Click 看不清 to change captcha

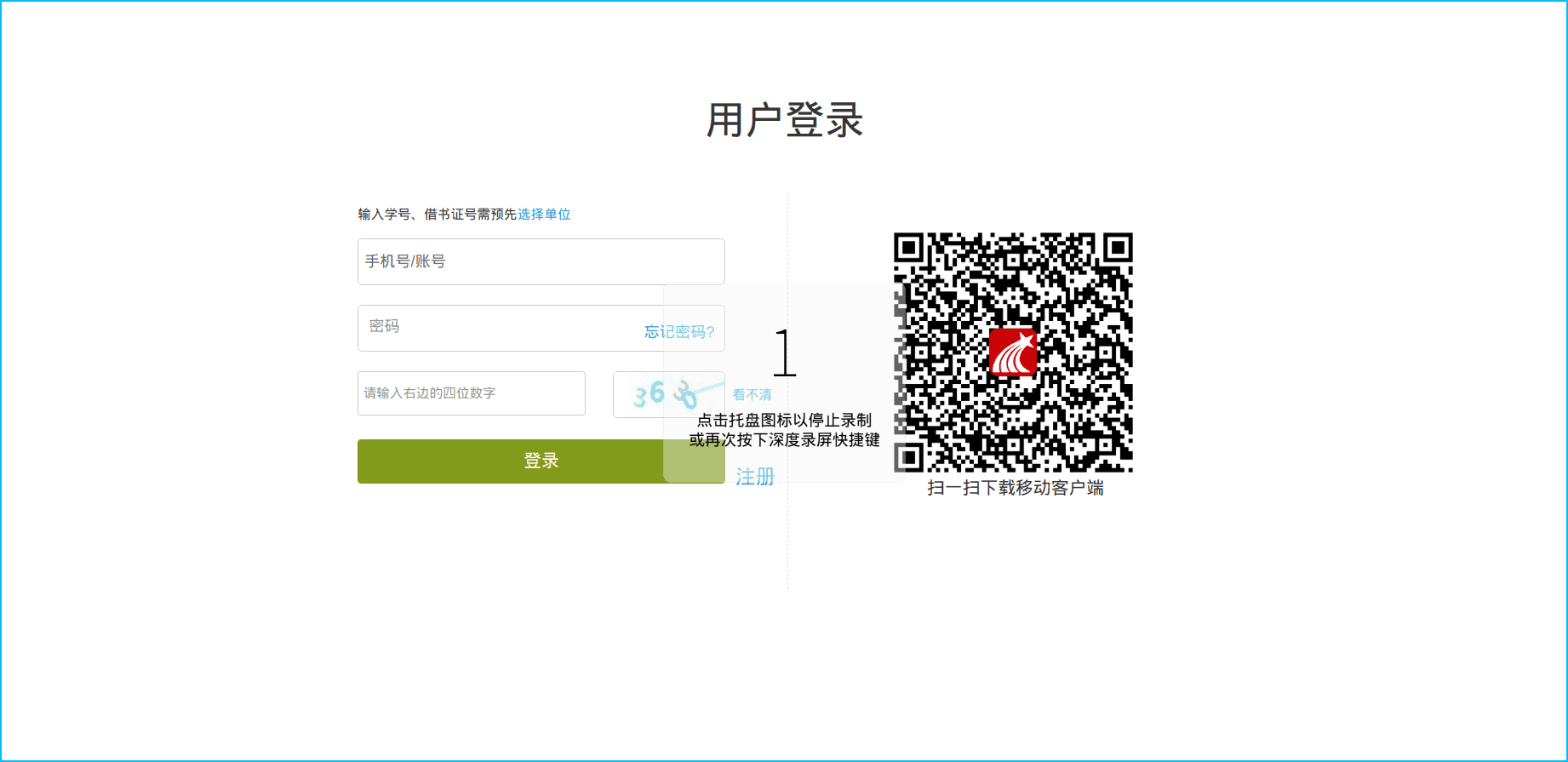[x=752, y=394]
